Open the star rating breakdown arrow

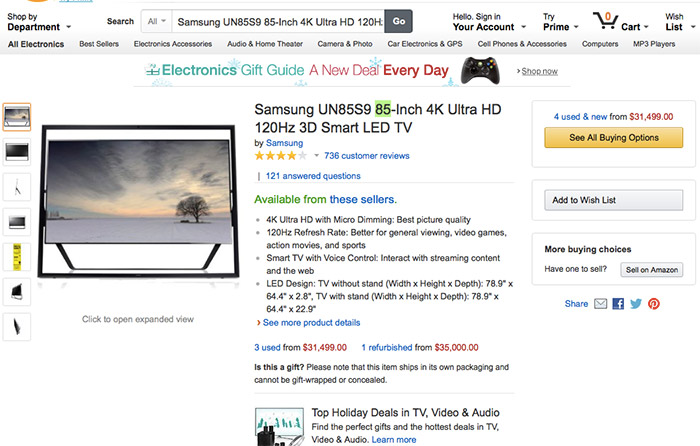(316, 156)
